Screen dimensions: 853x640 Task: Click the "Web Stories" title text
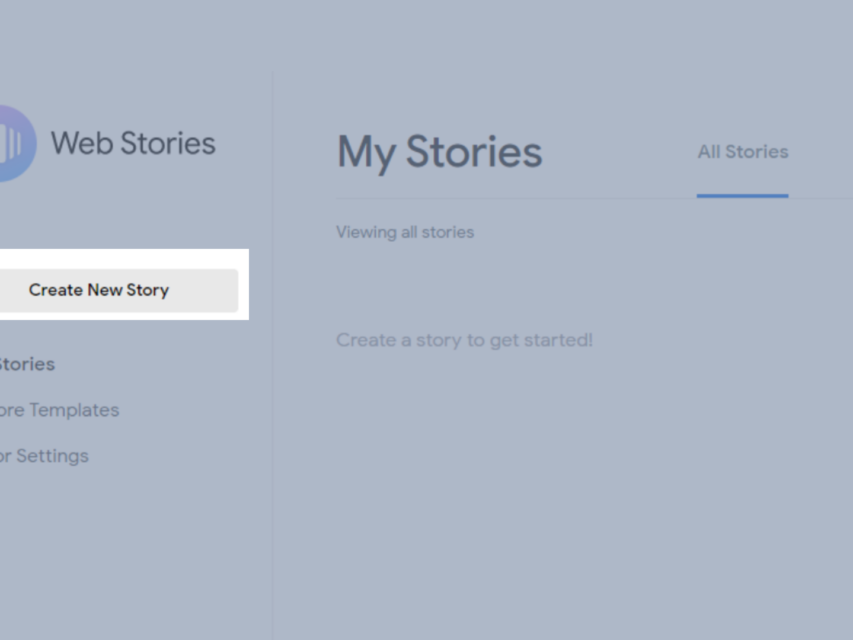point(133,143)
